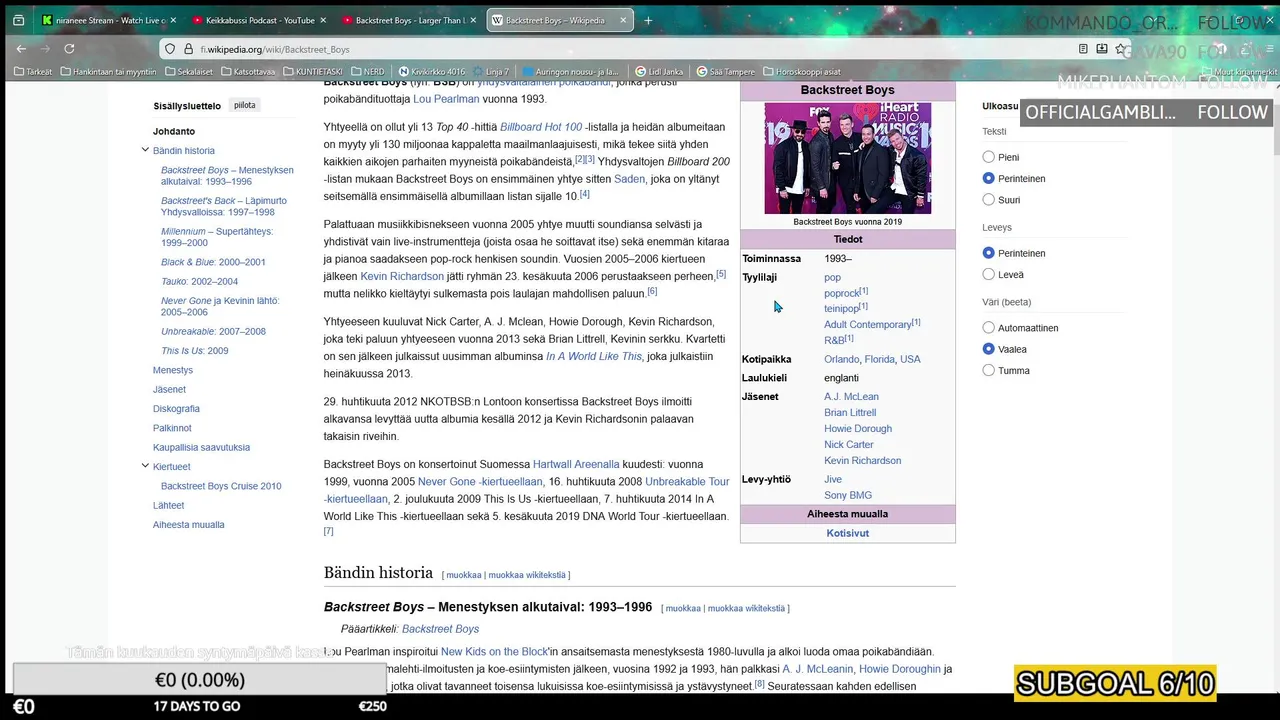
Task: Open the Kevin Richardson link in text
Action: click(402, 276)
